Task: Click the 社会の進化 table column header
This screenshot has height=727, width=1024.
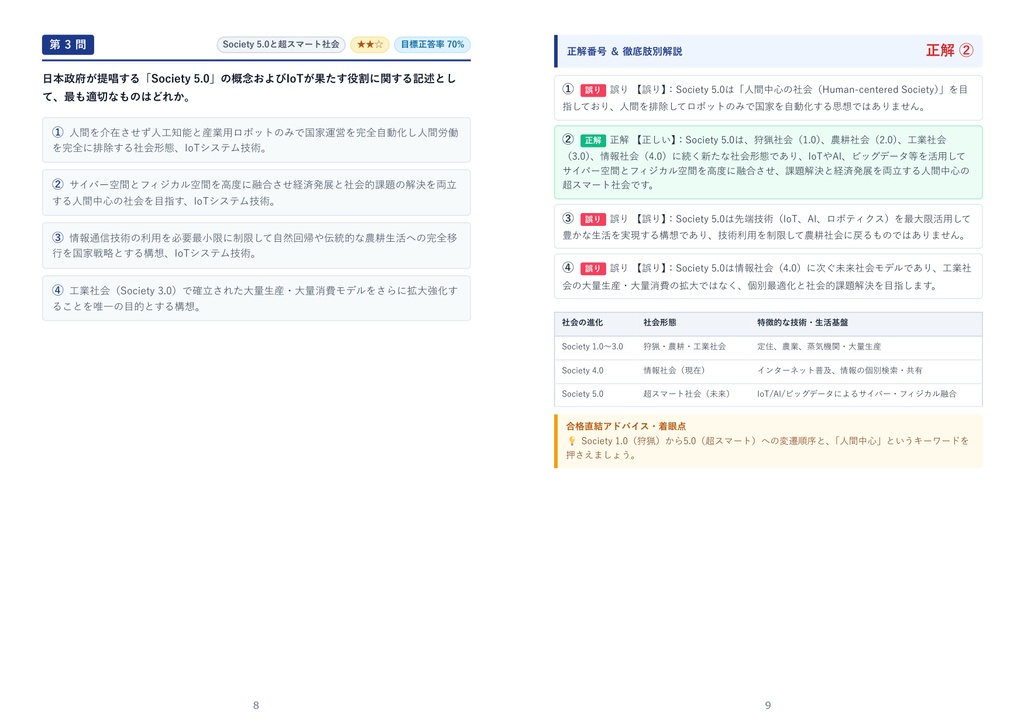Action: point(582,323)
